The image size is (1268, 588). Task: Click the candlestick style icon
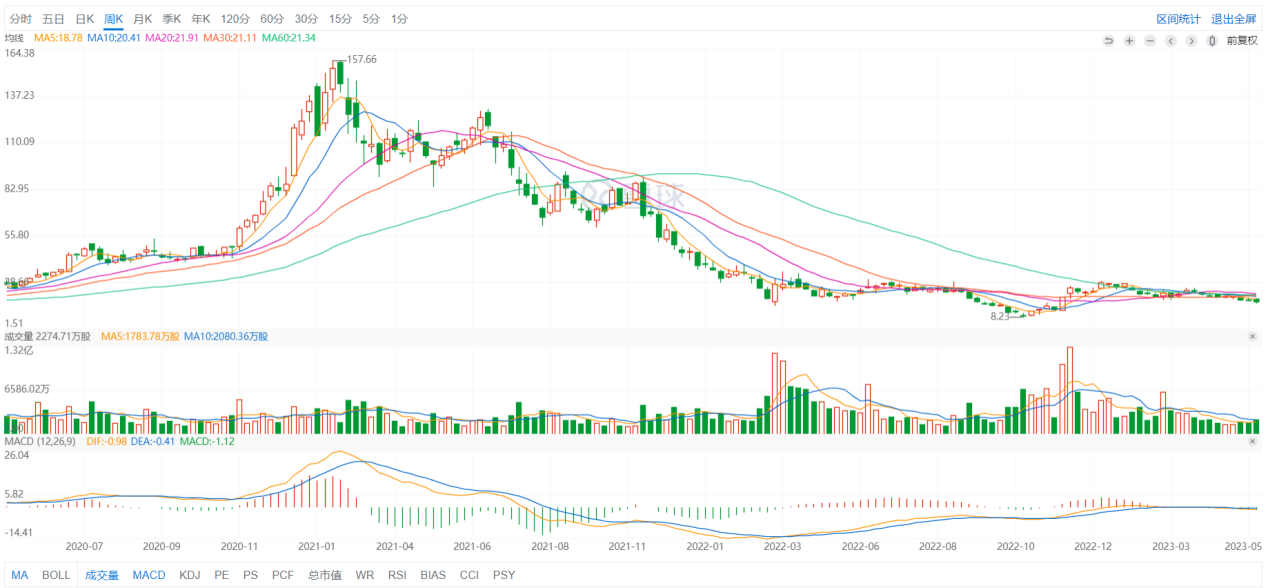1212,40
